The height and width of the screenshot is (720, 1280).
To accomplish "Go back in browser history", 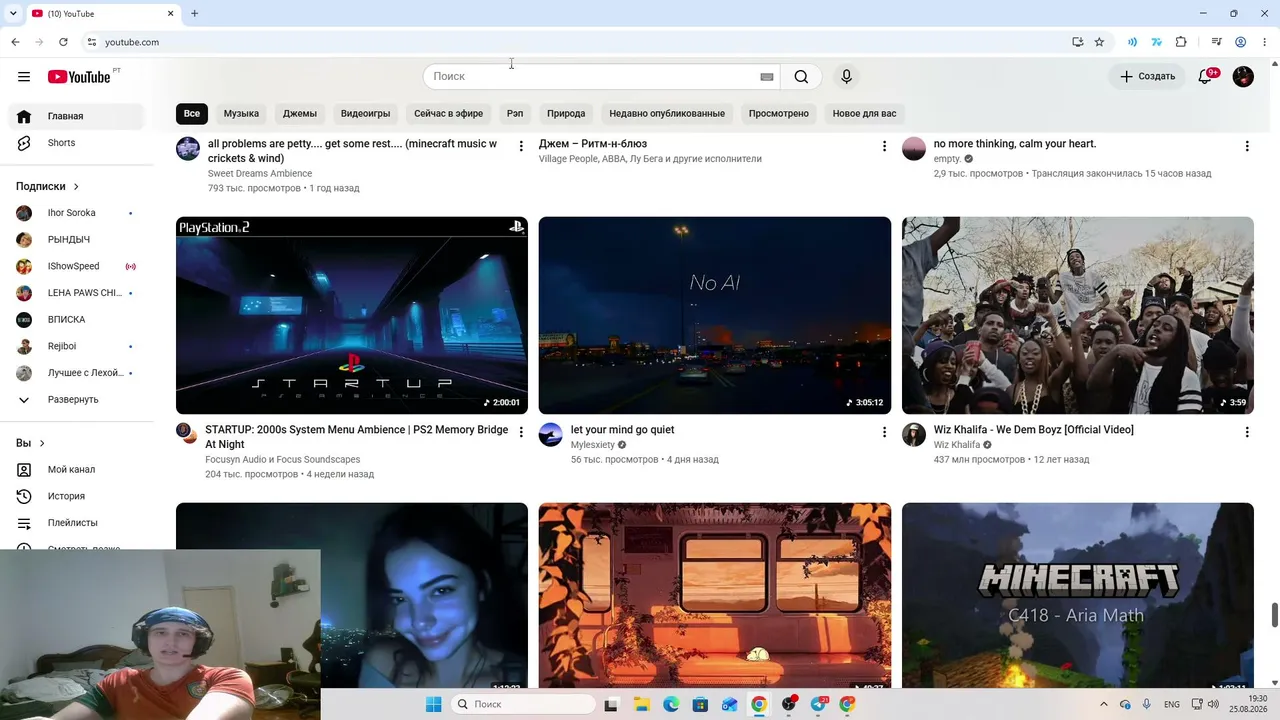I will tap(15, 42).
